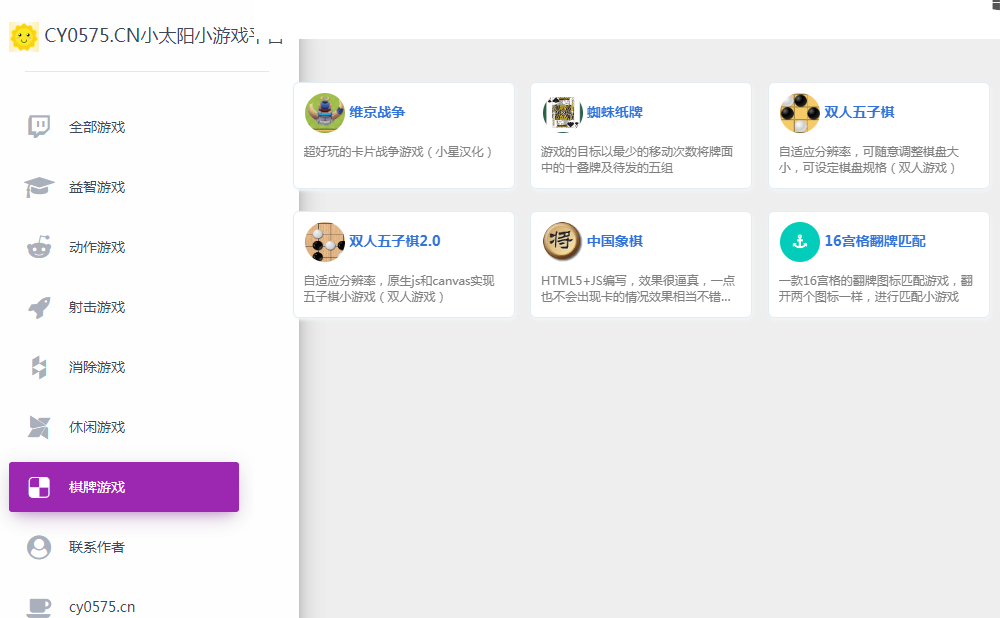This screenshot has height=618, width=1000.
Task: Click the 蜘蛛纸牌 description about 移动次数
Action: [x=636, y=159]
